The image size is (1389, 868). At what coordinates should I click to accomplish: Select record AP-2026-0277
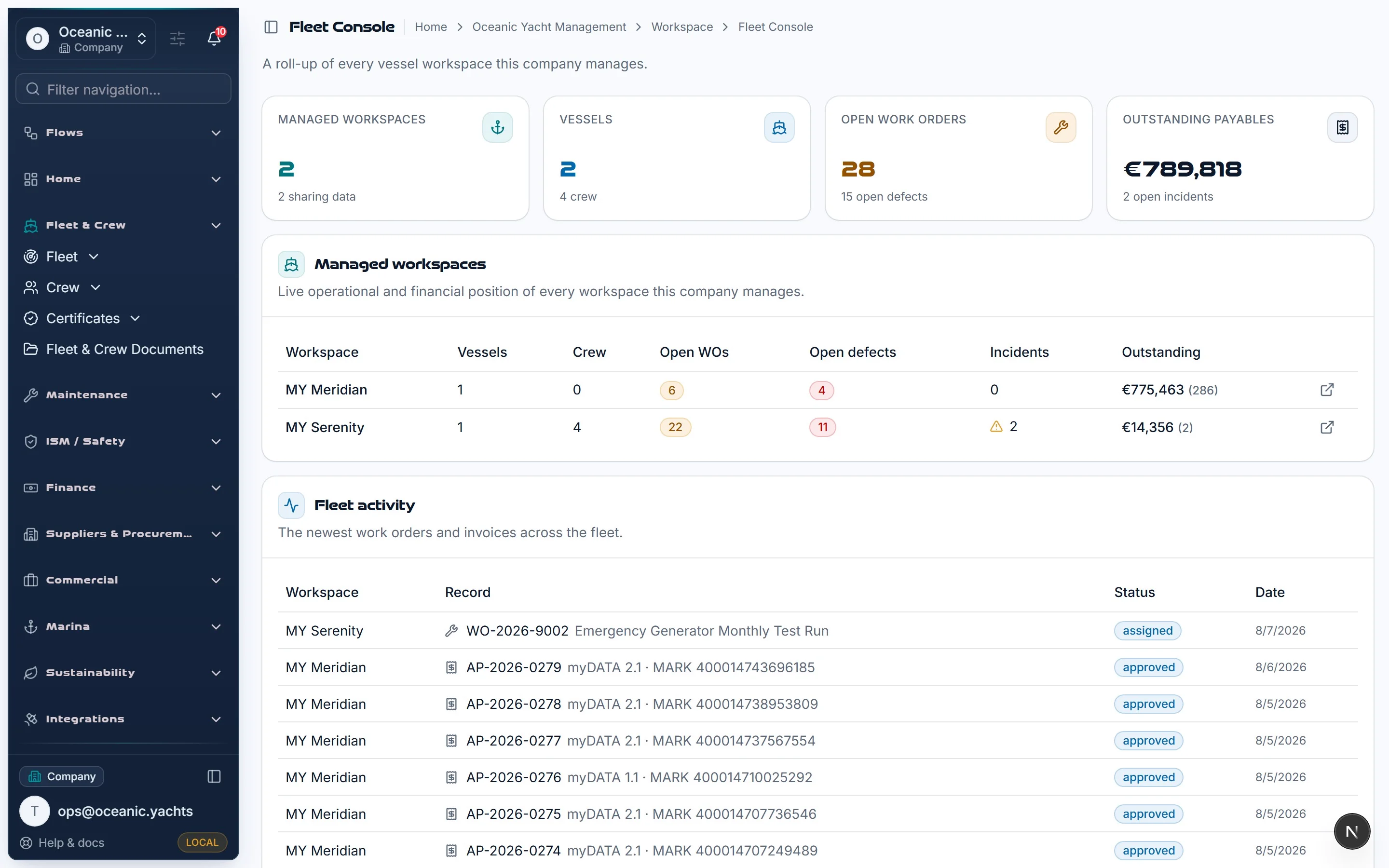click(514, 741)
